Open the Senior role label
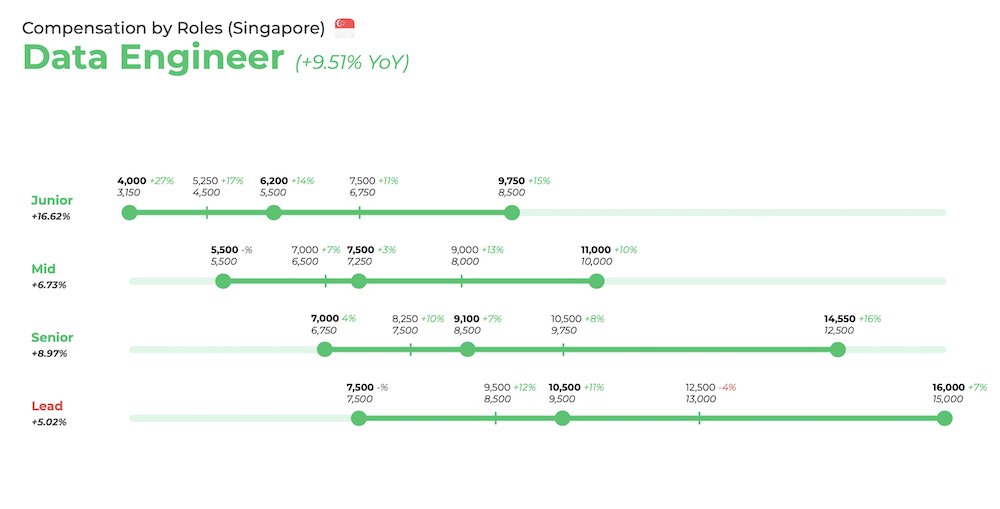This screenshot has height=509, width=1000. [x=52, y=337]
